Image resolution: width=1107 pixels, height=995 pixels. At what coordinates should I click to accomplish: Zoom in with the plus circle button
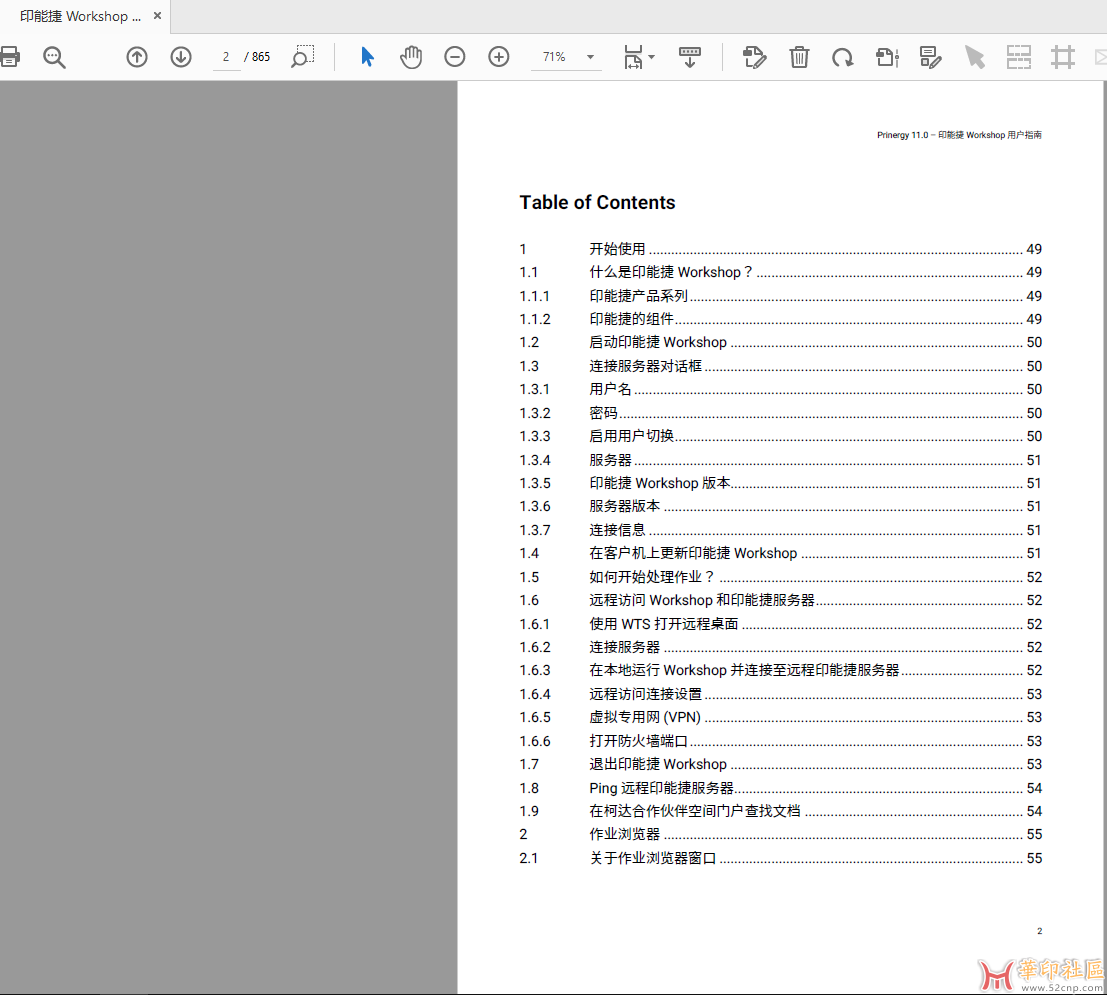pyautogui.click(x=498, y=56)
